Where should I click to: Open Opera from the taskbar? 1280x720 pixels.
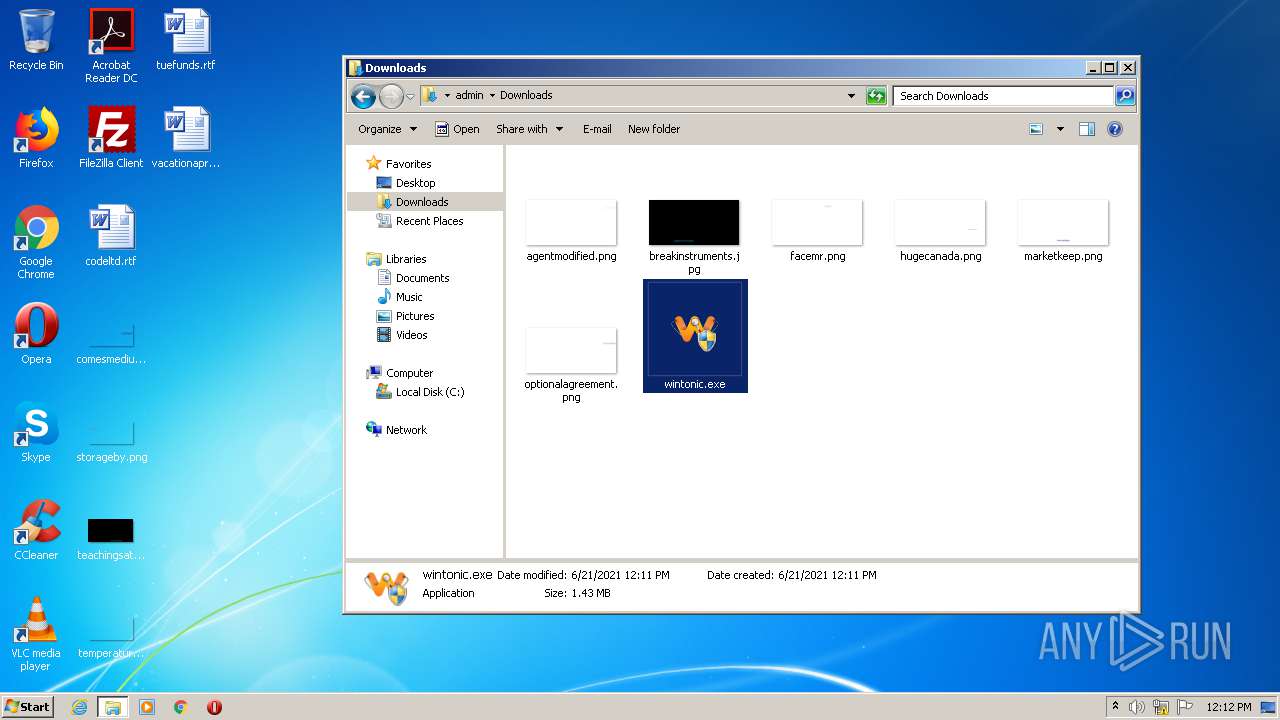tap(214, 707)
